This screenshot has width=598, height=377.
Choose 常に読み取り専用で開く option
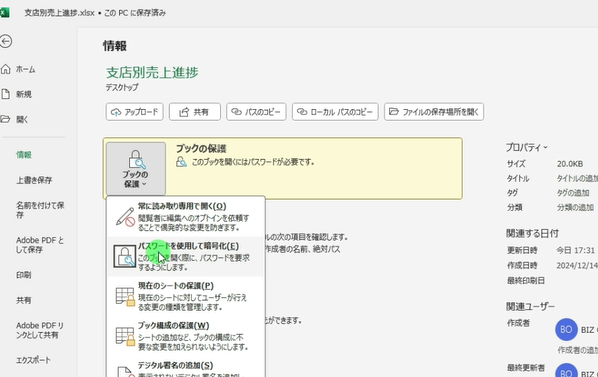coord(186,217)
